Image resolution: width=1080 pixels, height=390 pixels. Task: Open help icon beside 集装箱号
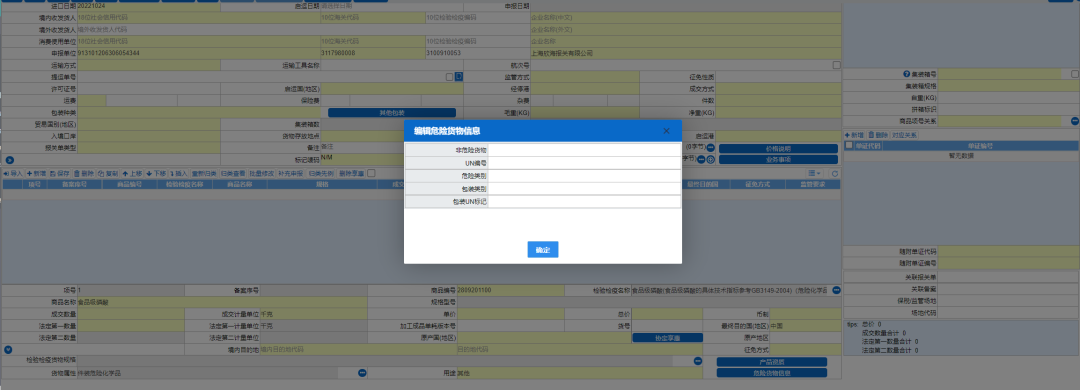(907, 74)
